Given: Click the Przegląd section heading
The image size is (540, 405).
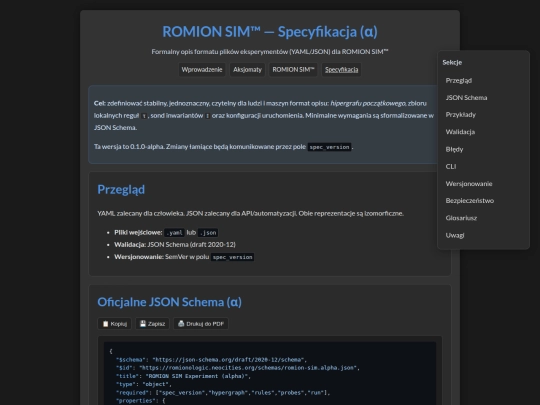Looking at the screenshot, I should click(121, 189).
